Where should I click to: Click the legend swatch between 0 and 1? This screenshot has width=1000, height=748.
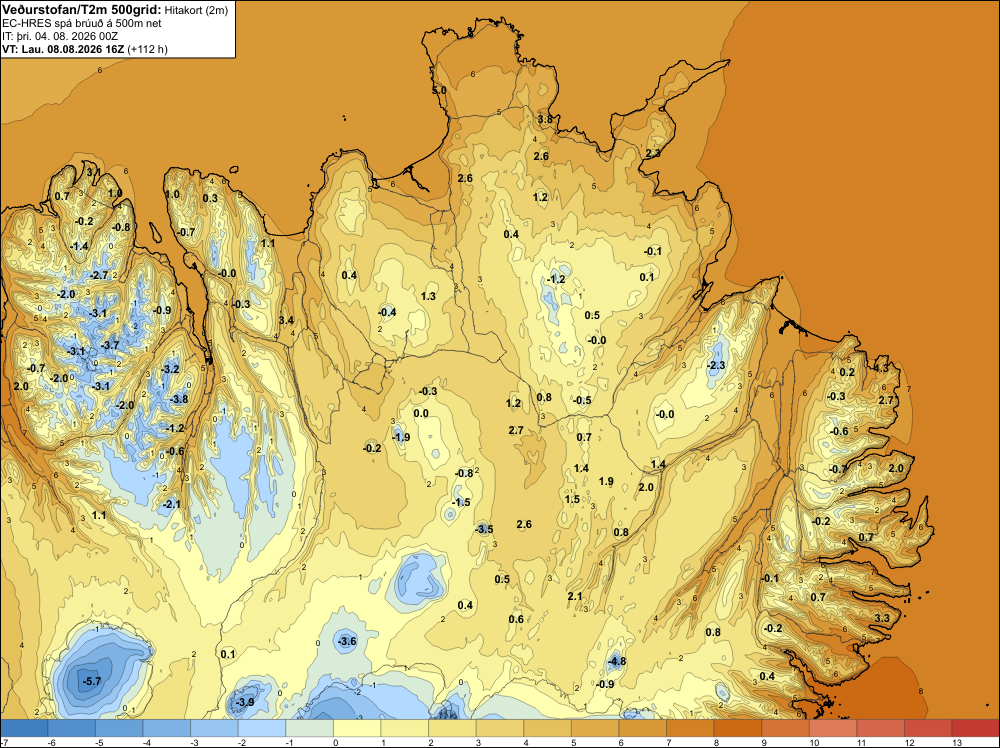pos(357,728)
